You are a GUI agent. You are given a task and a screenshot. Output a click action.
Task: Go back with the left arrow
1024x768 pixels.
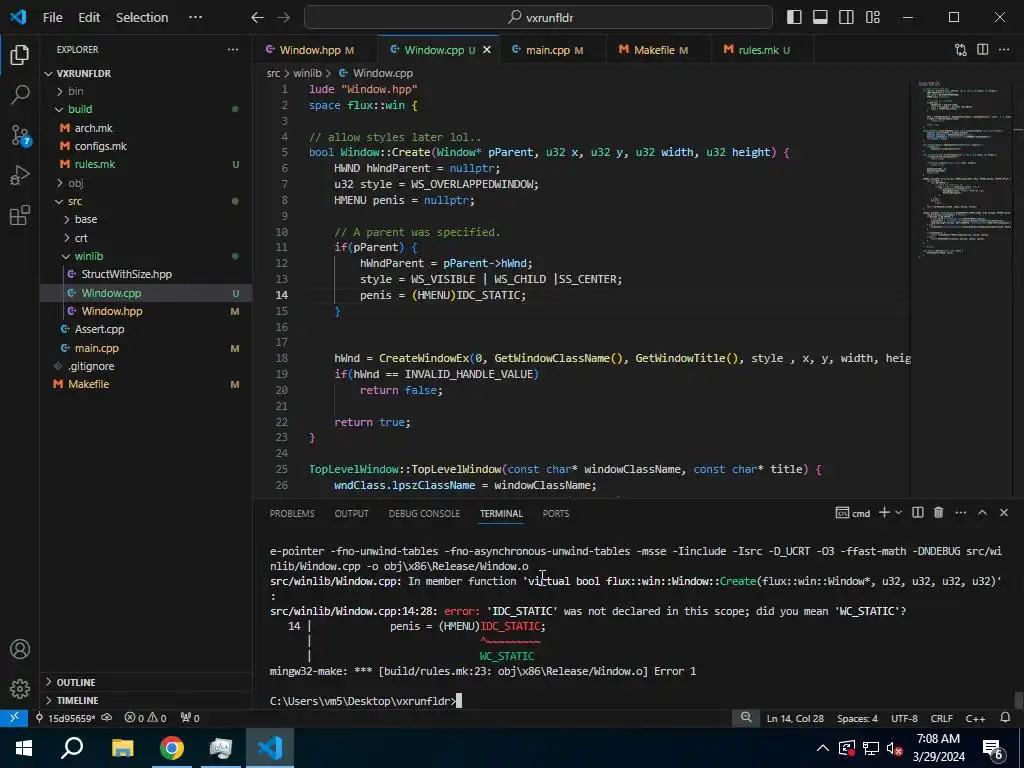coord(257,18)
